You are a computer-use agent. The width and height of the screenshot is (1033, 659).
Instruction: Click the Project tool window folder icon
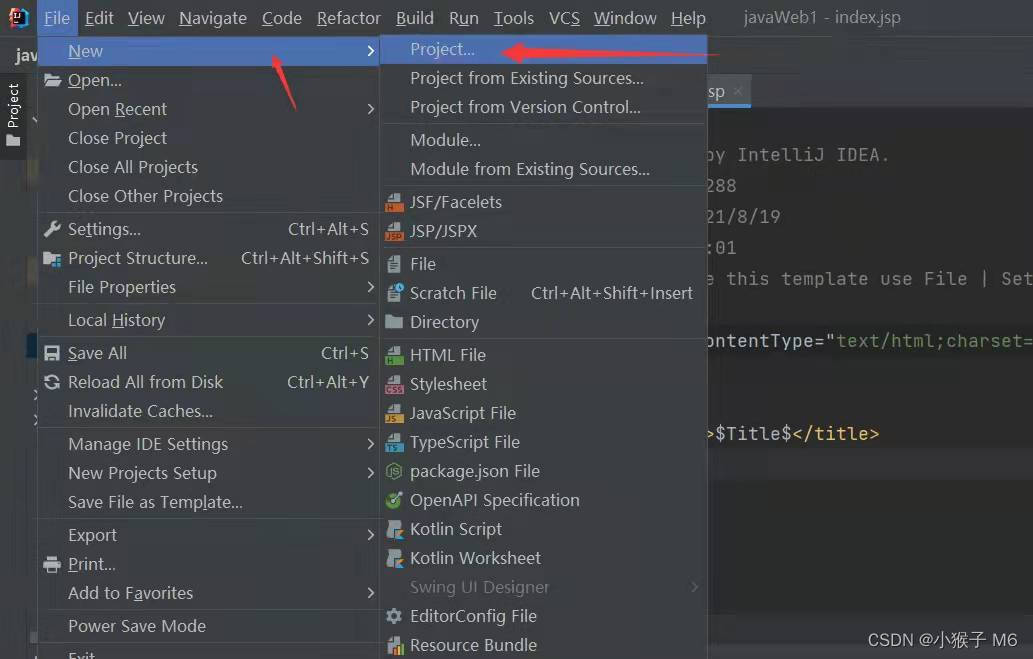point(13,140)
